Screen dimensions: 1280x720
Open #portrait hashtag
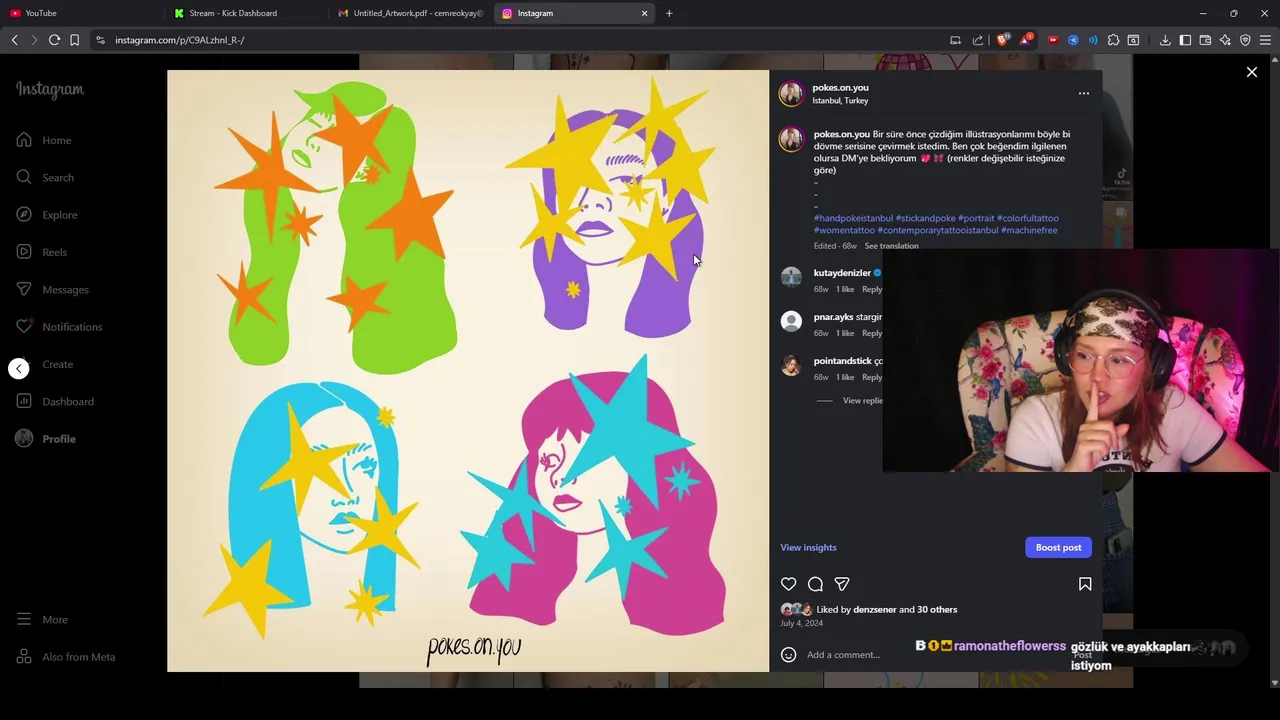click(976, 218)
